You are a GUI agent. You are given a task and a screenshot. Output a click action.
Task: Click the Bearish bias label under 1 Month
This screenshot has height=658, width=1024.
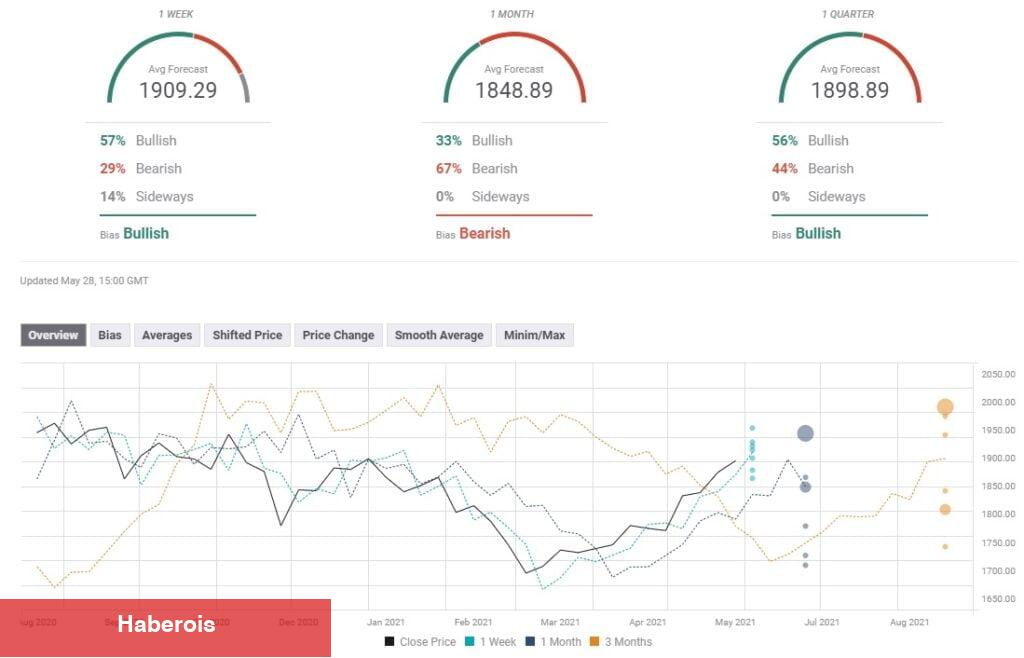pos(484,233)
